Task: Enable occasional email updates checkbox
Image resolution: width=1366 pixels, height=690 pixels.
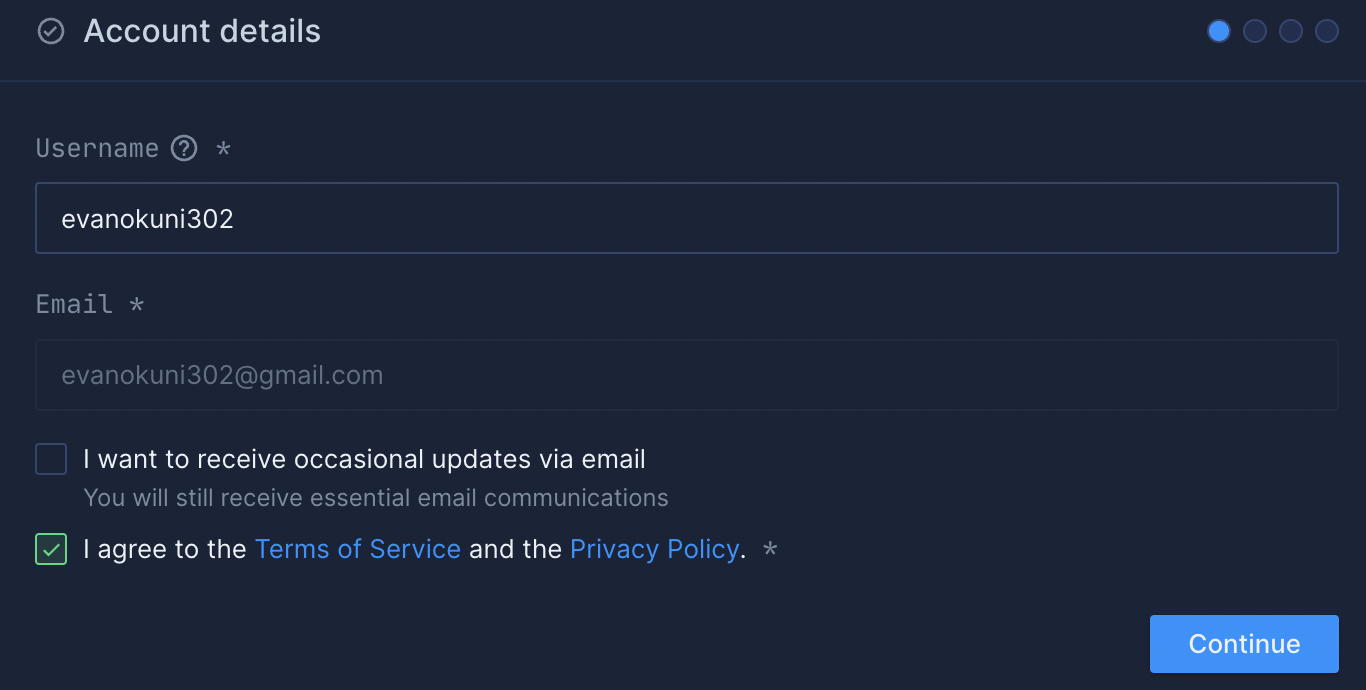Action: tap(51, 460)
